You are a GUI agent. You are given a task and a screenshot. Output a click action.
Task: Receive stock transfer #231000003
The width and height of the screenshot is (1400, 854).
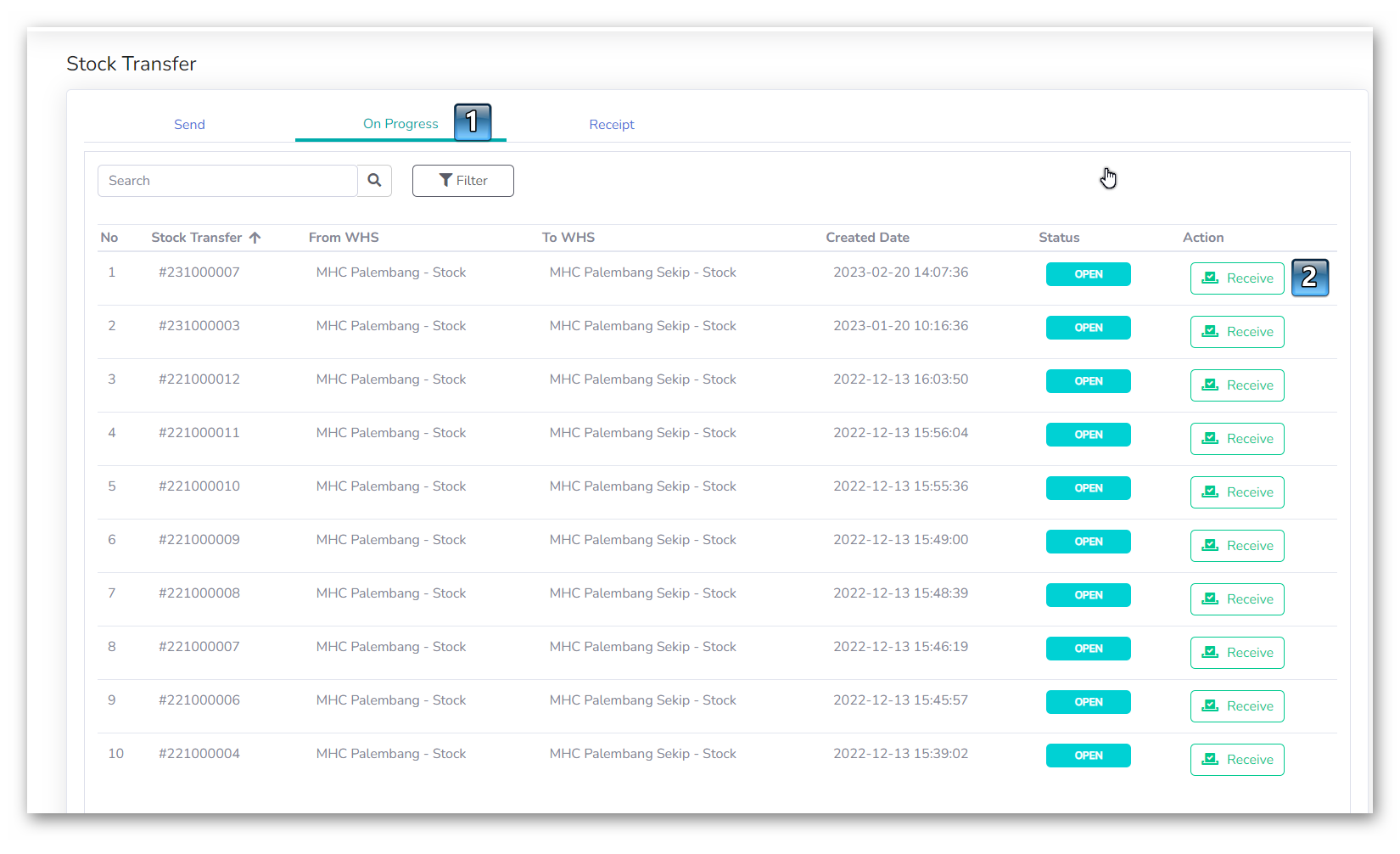(1236, 332)
